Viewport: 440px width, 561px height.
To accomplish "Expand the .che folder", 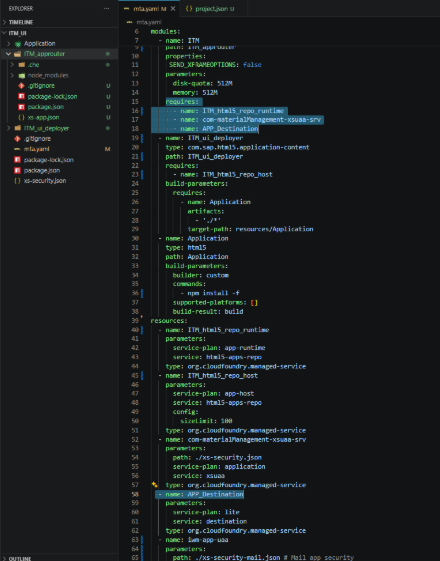I will (x=12, y=65).
